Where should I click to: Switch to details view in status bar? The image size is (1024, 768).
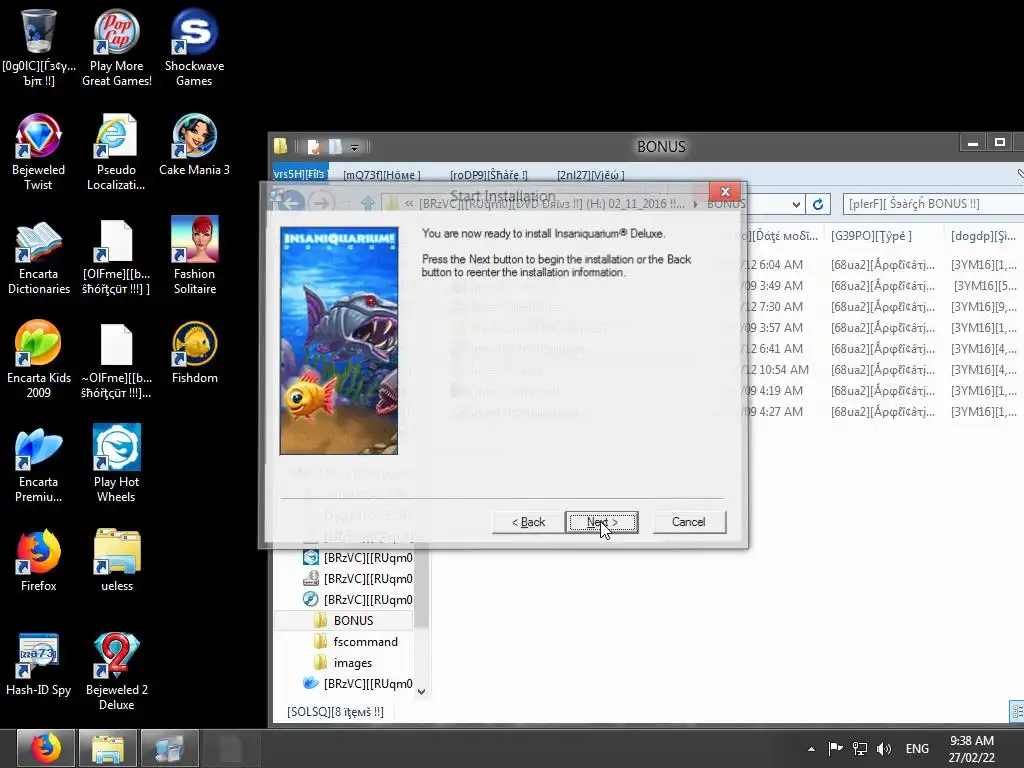point(1017,711)
